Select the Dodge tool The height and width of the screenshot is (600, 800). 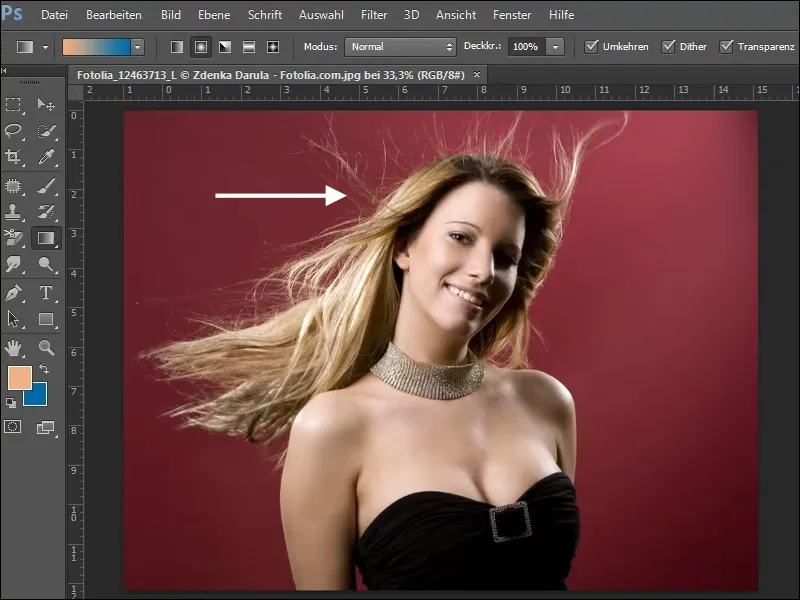[x=46, y=264]
